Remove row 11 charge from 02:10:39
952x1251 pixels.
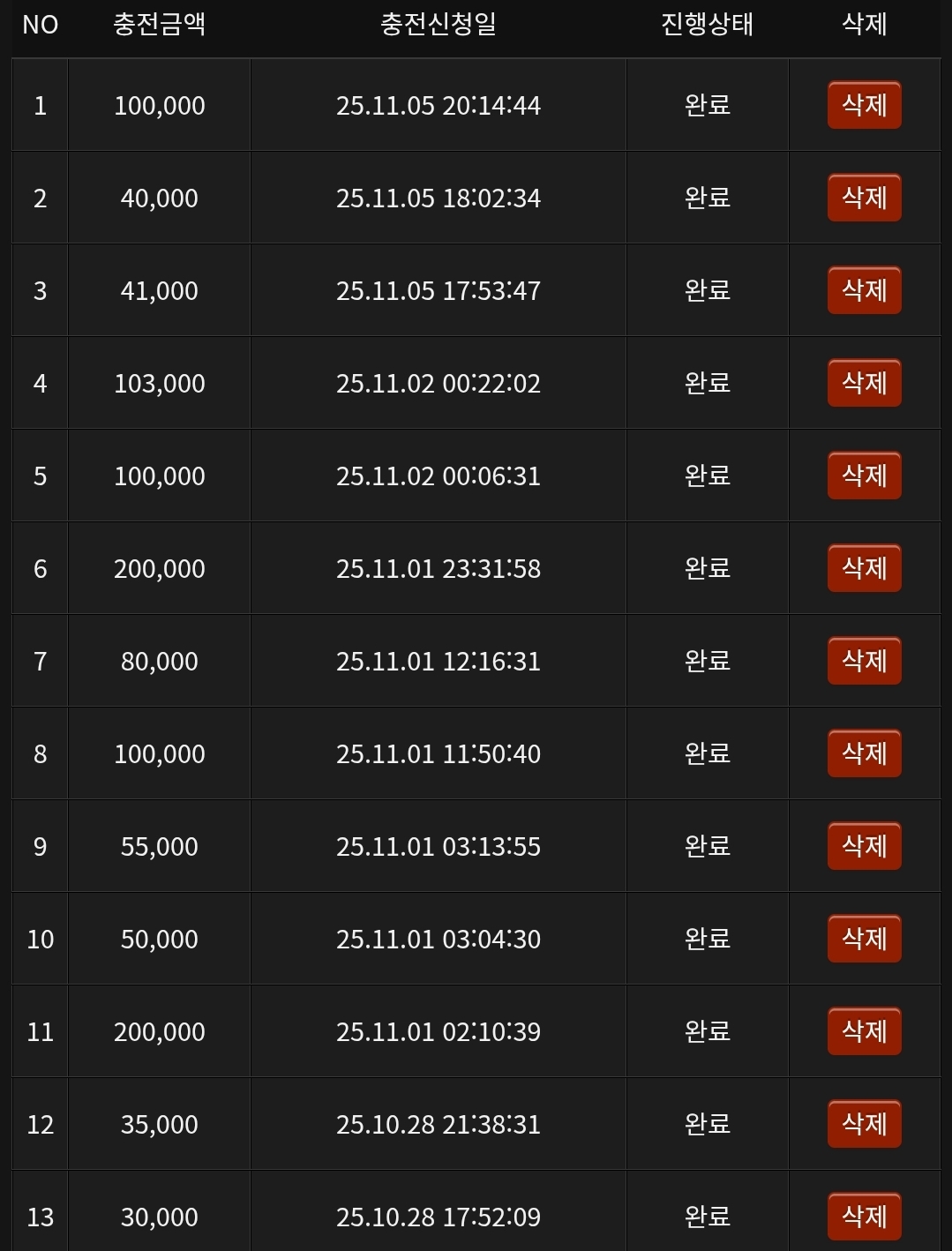[x=864, y=1032]
